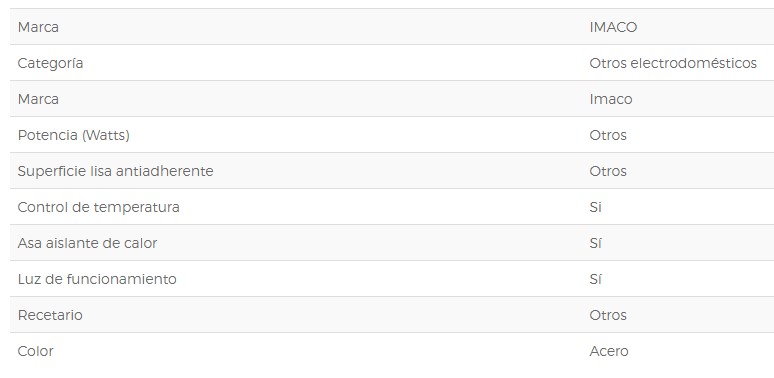Click the Imaco value in second Marca row
Image resolution: width=774 pixels, height=378 pixels.
(x=611, y=99)
